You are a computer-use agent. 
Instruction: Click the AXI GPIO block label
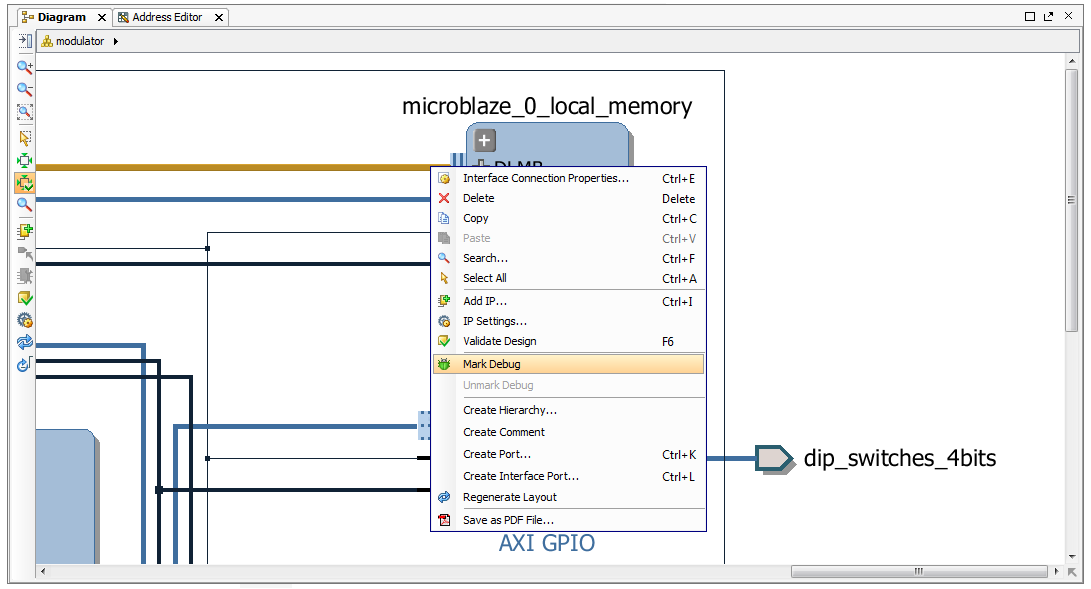(547, 542)
